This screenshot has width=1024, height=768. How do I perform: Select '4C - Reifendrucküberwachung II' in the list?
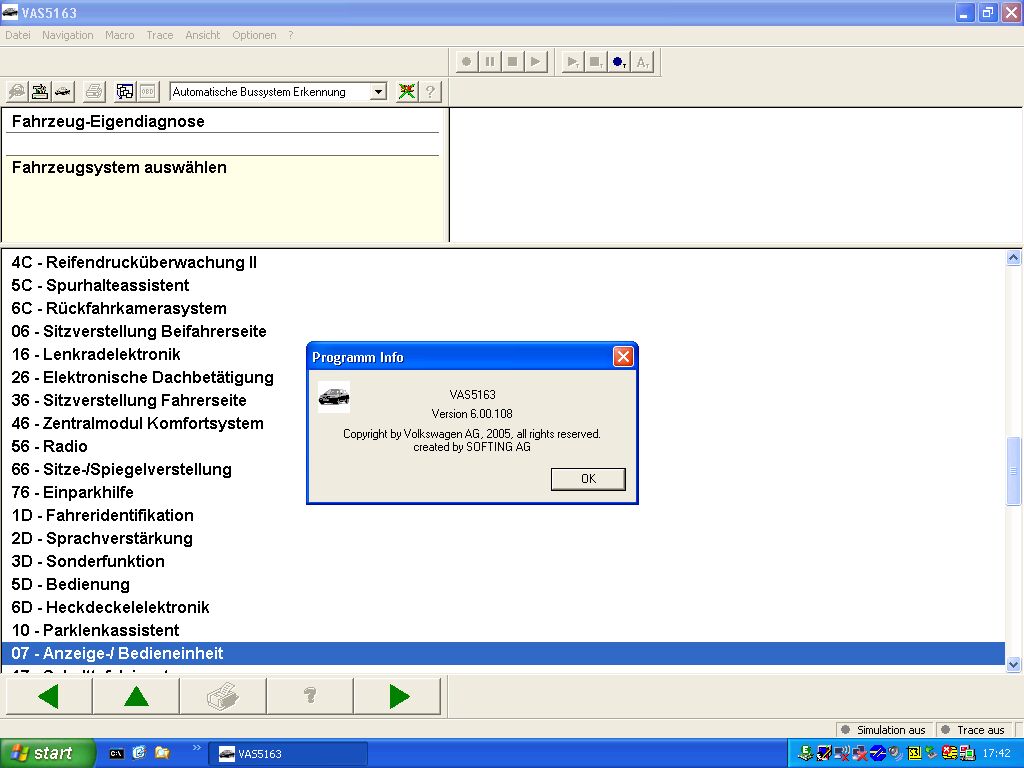point(503,263)
